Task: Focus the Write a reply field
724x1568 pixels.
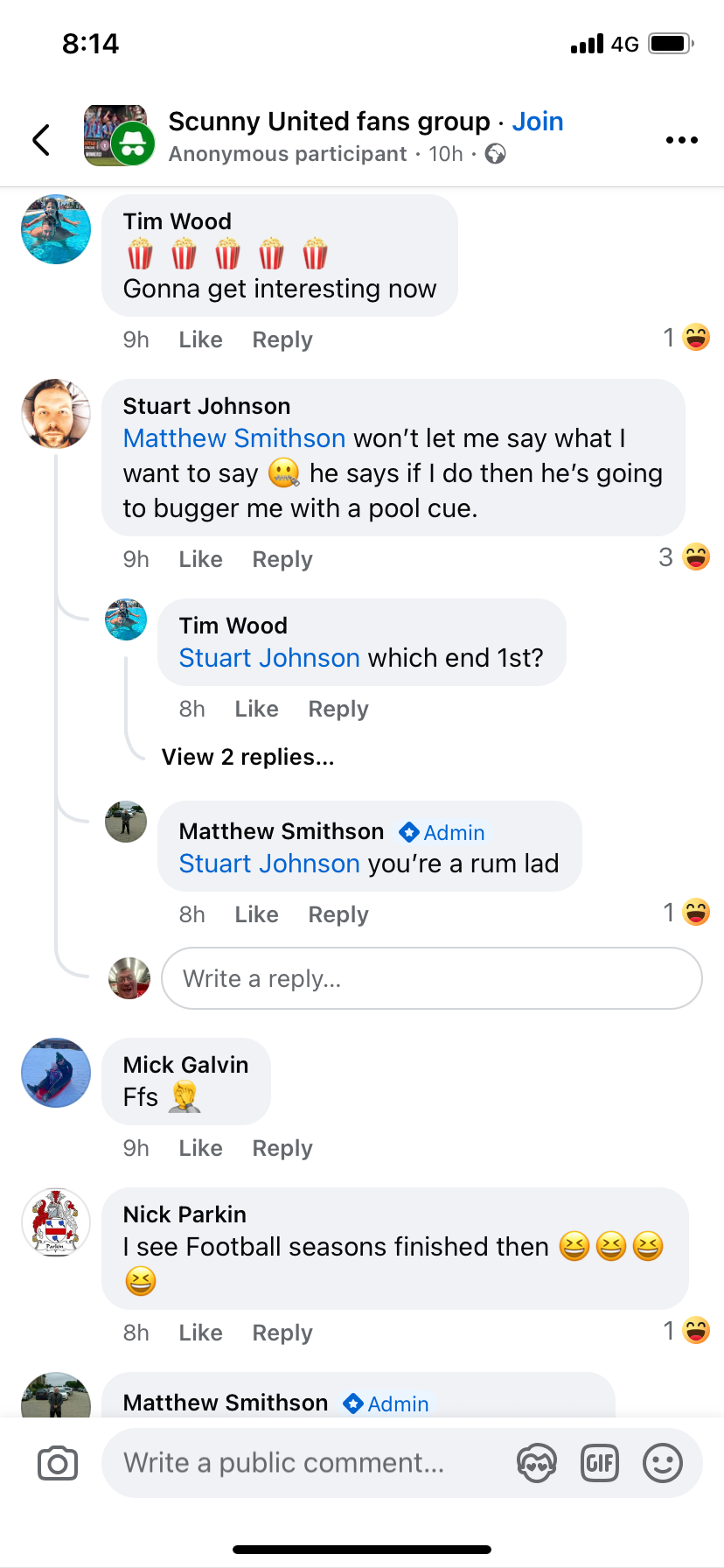Action: (432, 978)
